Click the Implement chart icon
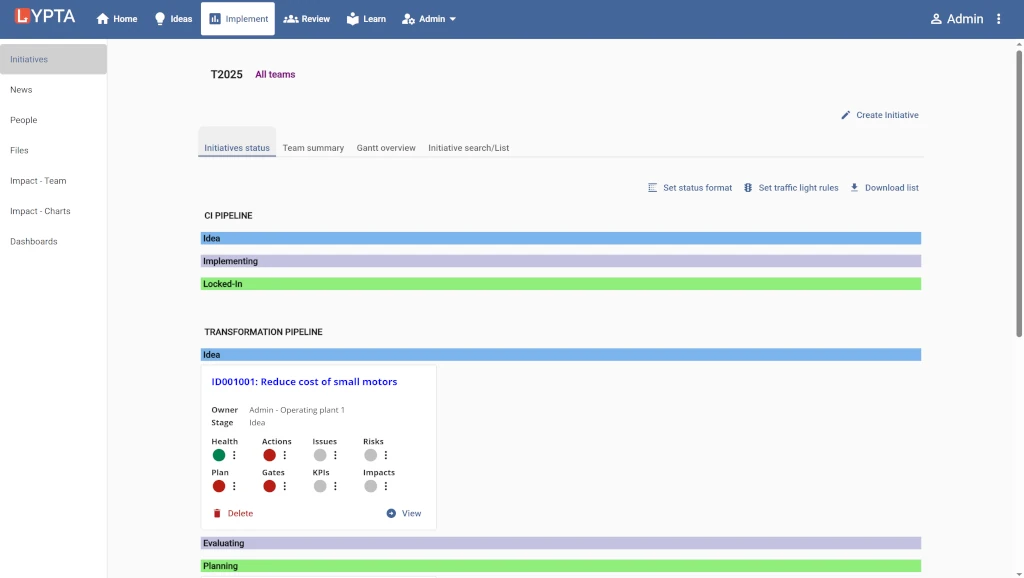This screenshot has height=578, width=1024. point(215,19)
